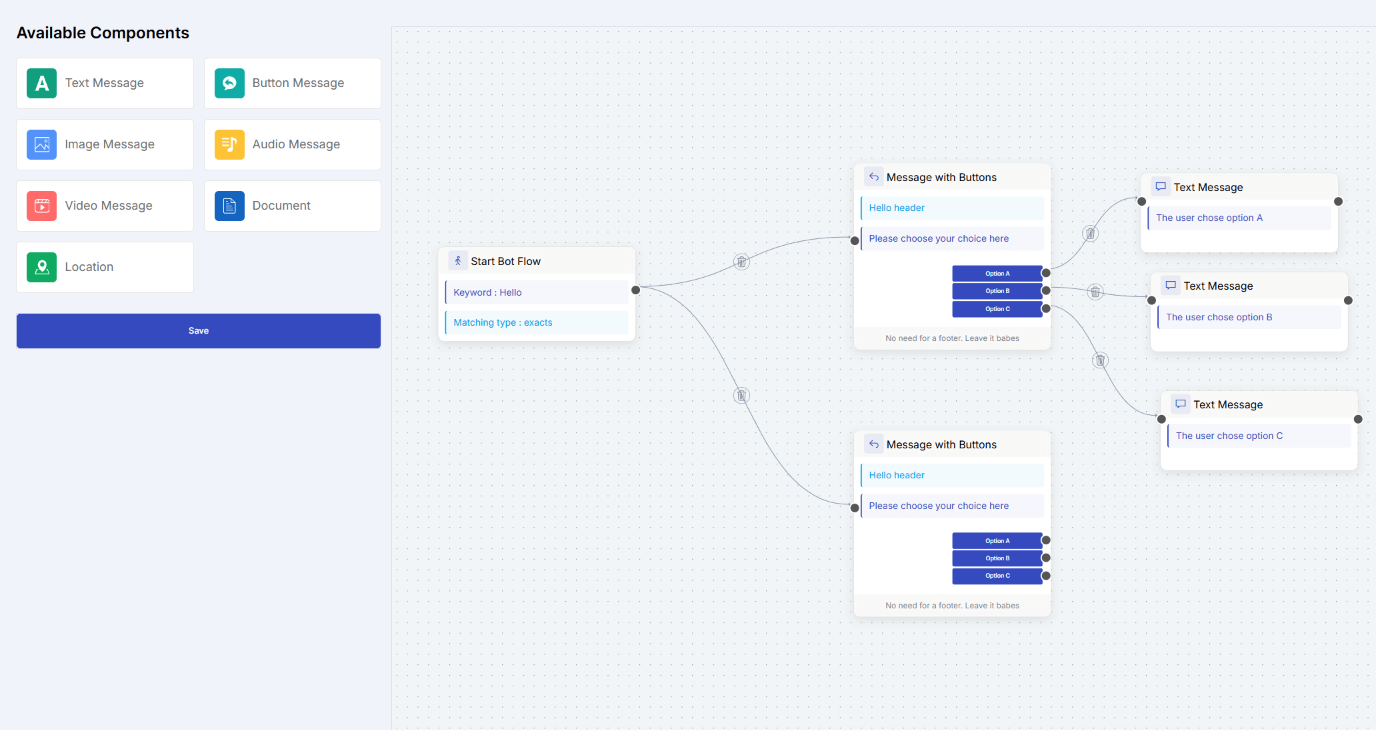Click the output handle of Start Bot Flow node
This screenshot has width=1376, height=730.
(x=635, y=290)
